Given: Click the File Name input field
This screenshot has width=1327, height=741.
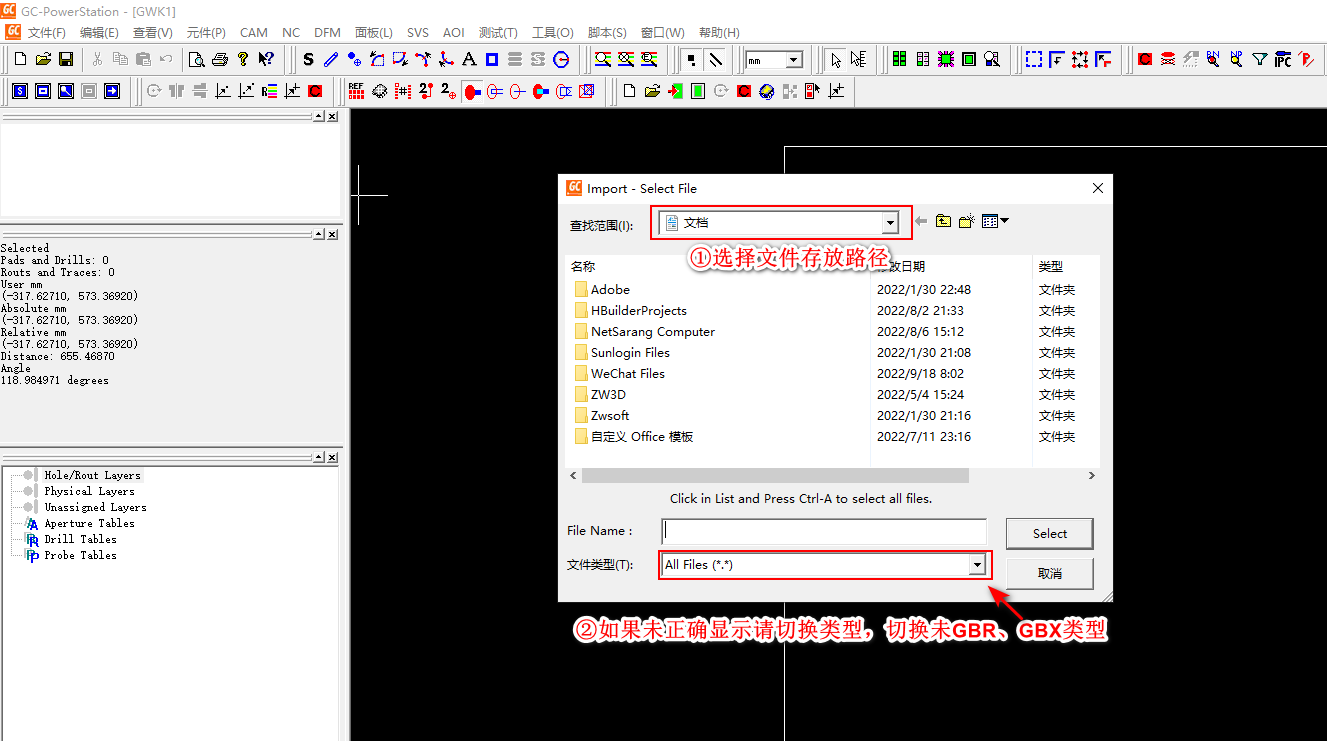Looking at the screenshot, I should click(824, 531).
